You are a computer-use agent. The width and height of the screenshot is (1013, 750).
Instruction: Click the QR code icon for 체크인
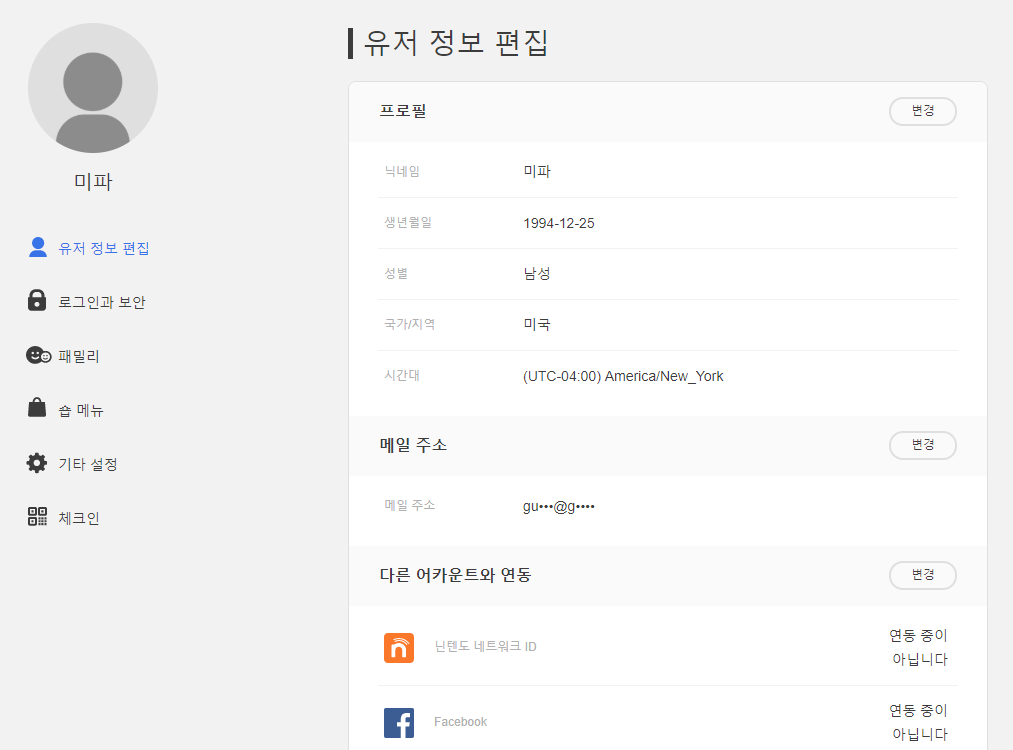tap(37, 516)
